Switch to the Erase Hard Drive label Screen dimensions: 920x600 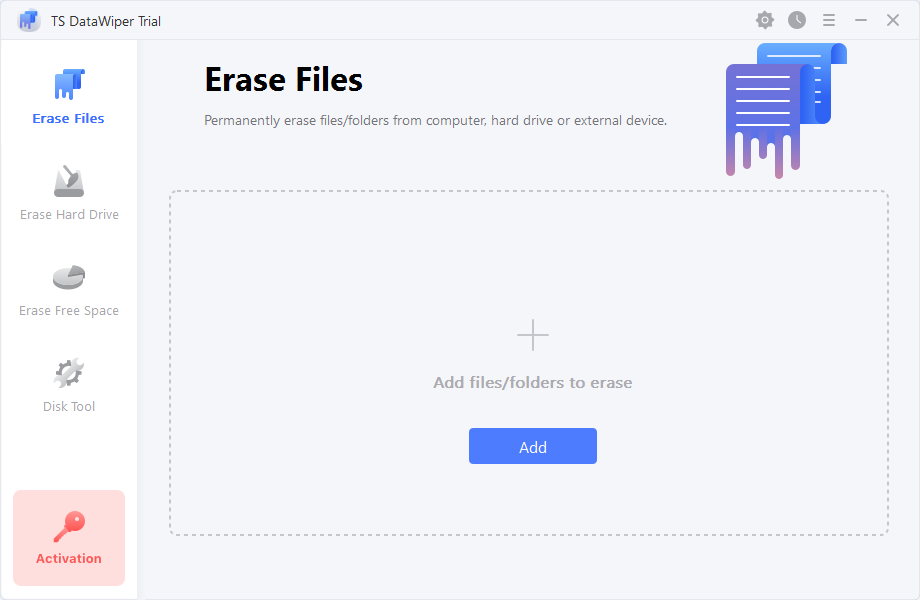pyautogui.click(x=69, y=215)
